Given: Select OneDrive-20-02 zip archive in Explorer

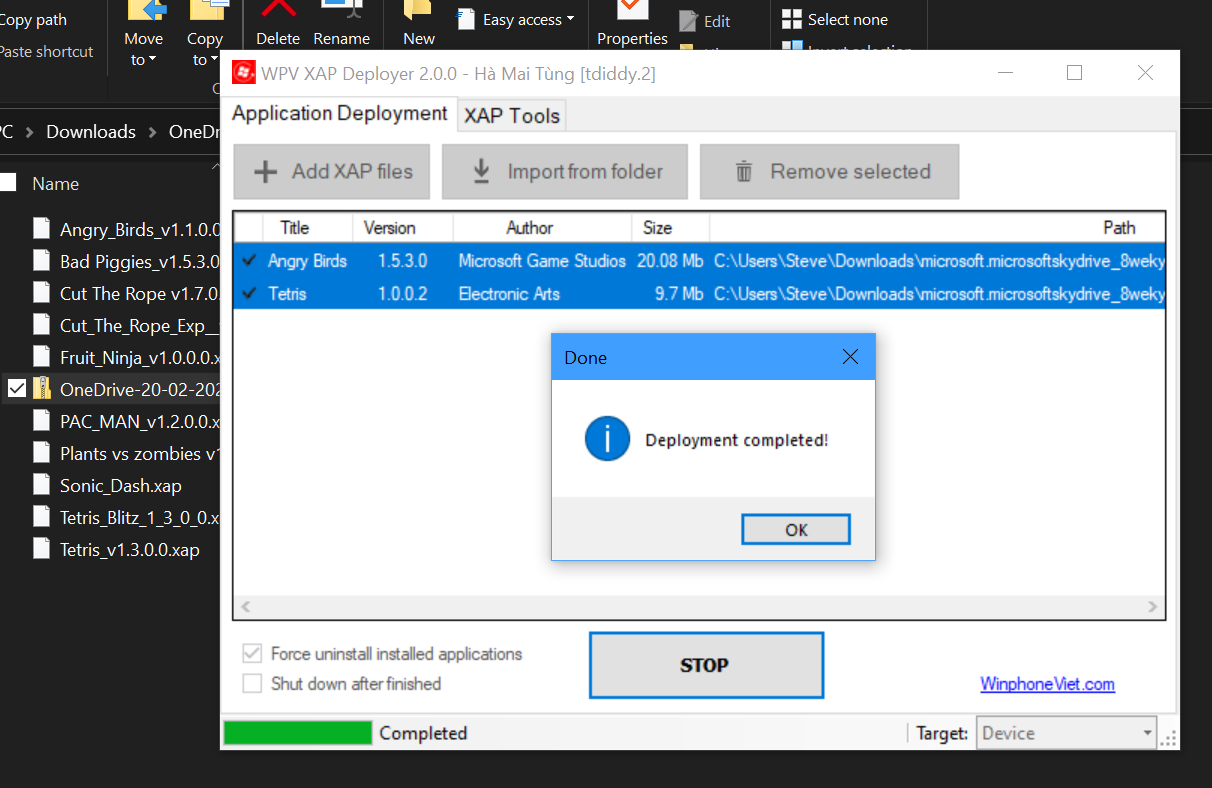Looking at the screenshot, I should click(126, 389).
